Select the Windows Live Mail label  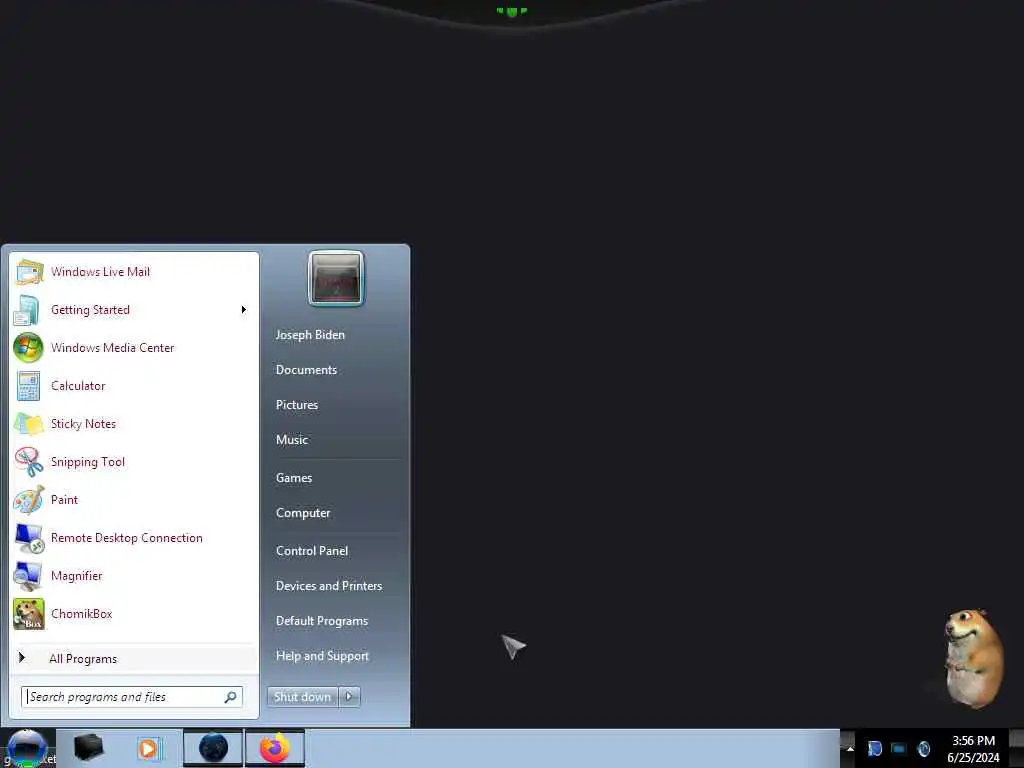tap(101, 272)
